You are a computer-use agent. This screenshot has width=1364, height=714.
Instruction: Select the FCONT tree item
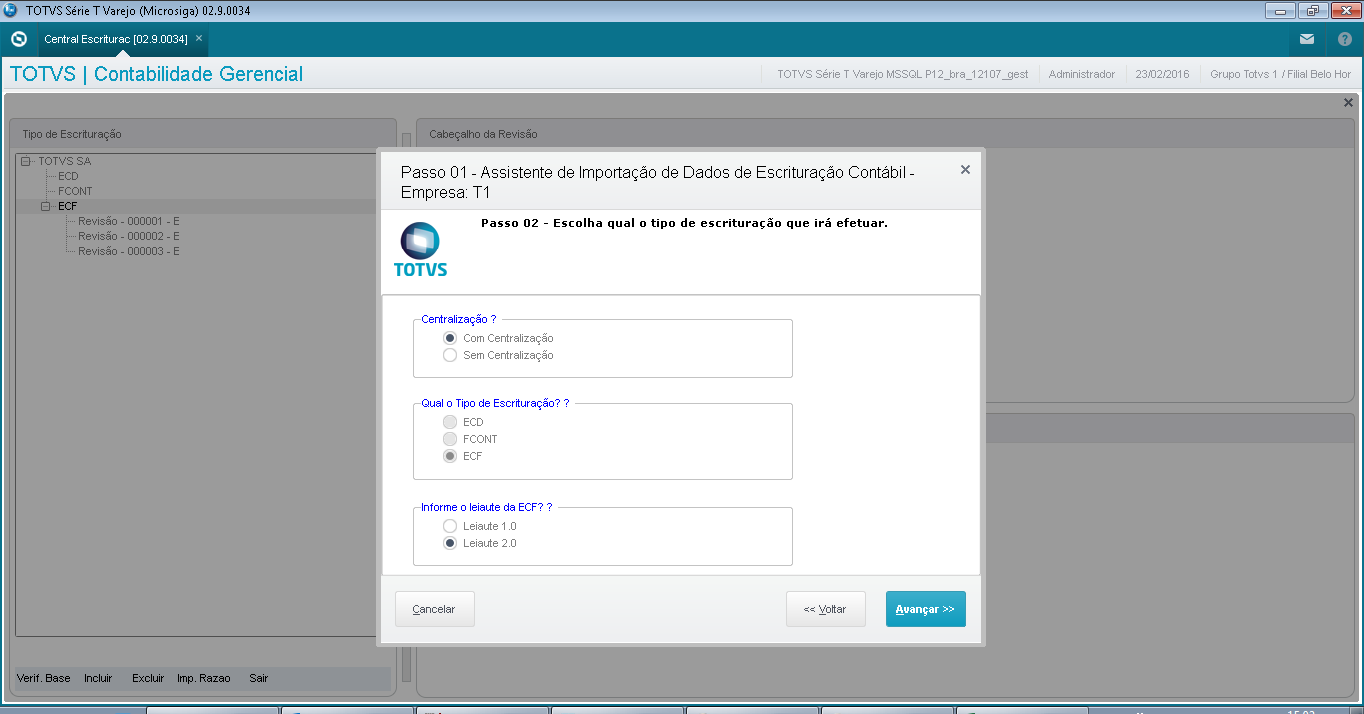75,191
